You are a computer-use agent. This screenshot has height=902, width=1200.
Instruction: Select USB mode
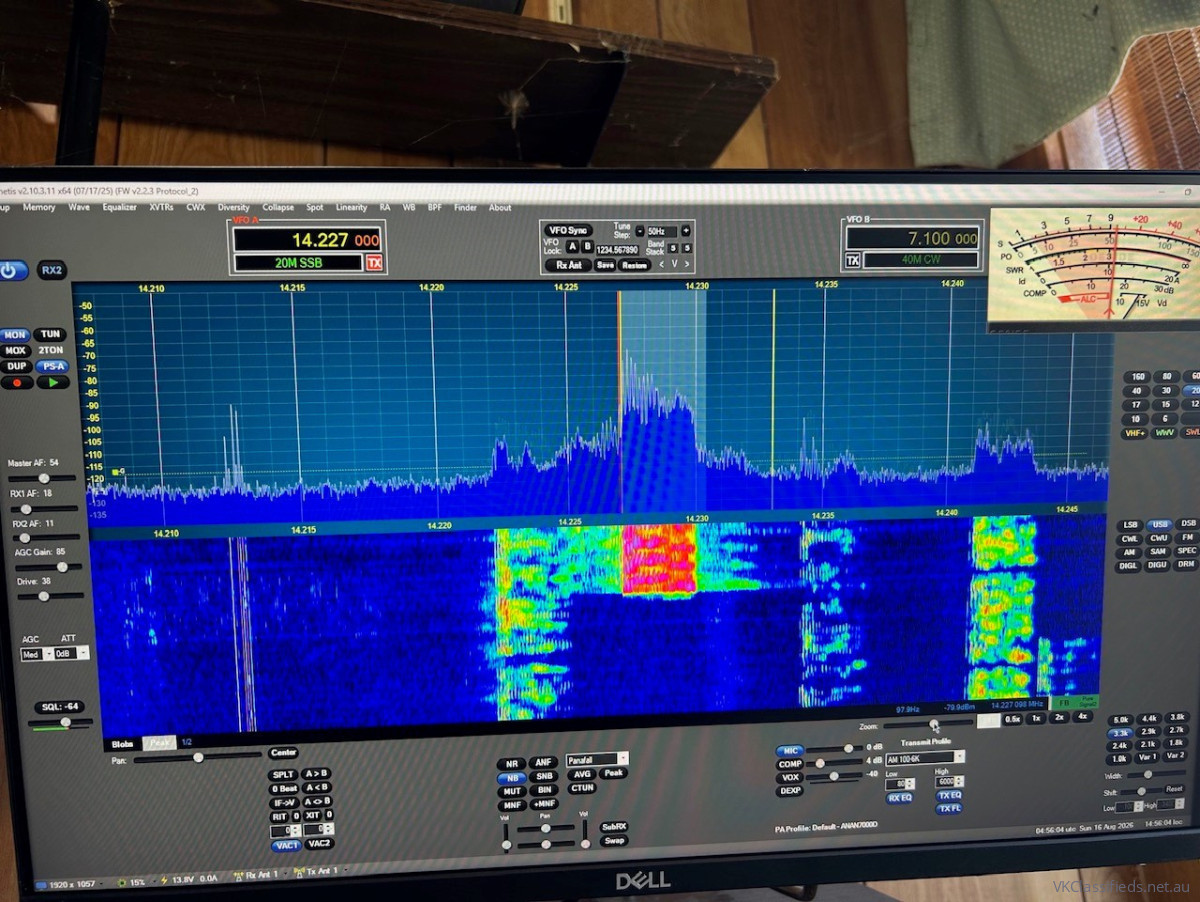point(1160,524)
